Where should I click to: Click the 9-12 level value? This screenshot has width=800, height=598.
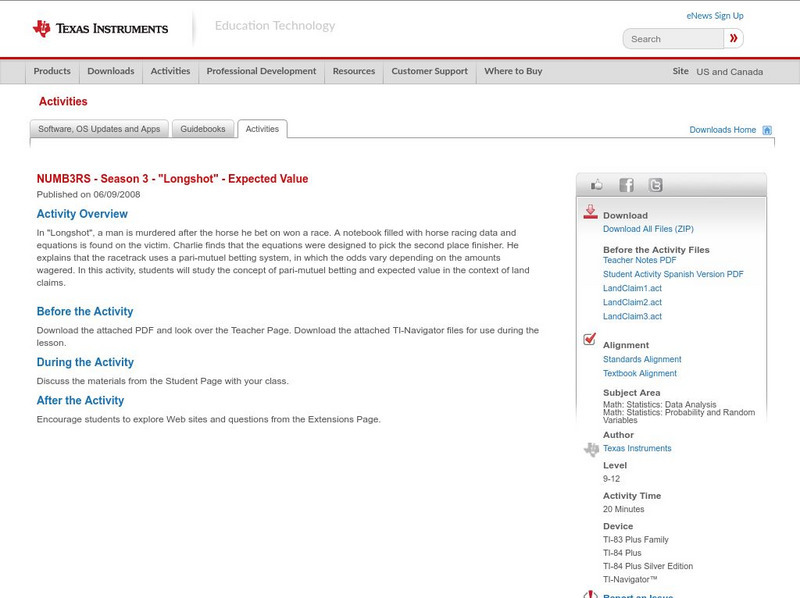click(x=611, y=479)
